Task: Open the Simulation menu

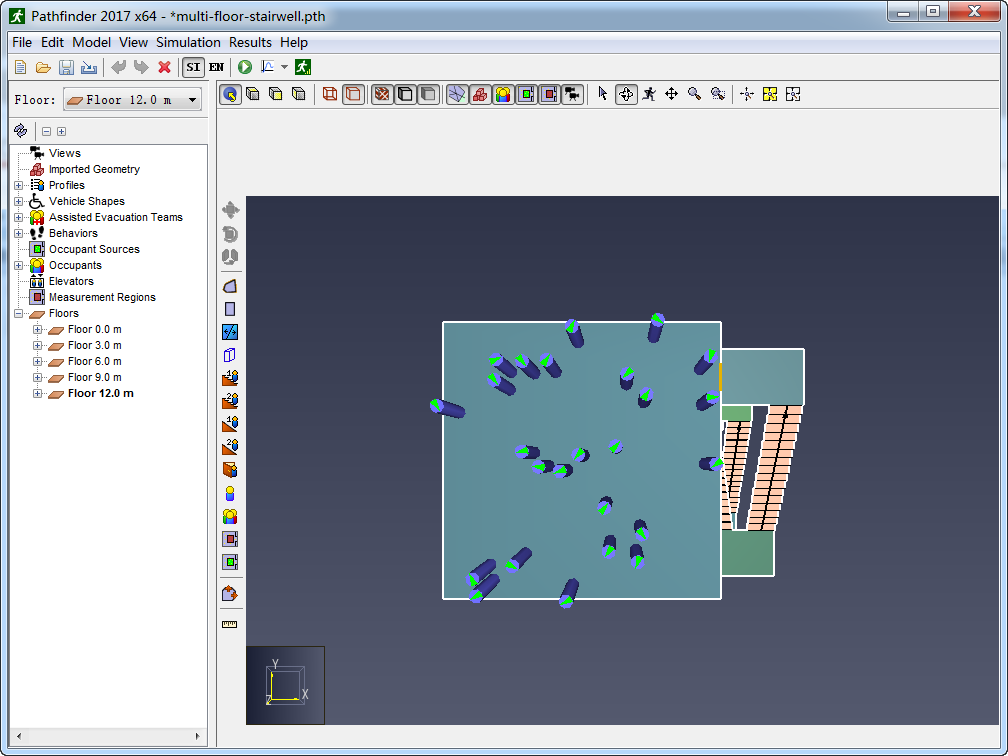Action: pyautogui.click(x=188, y=42)
